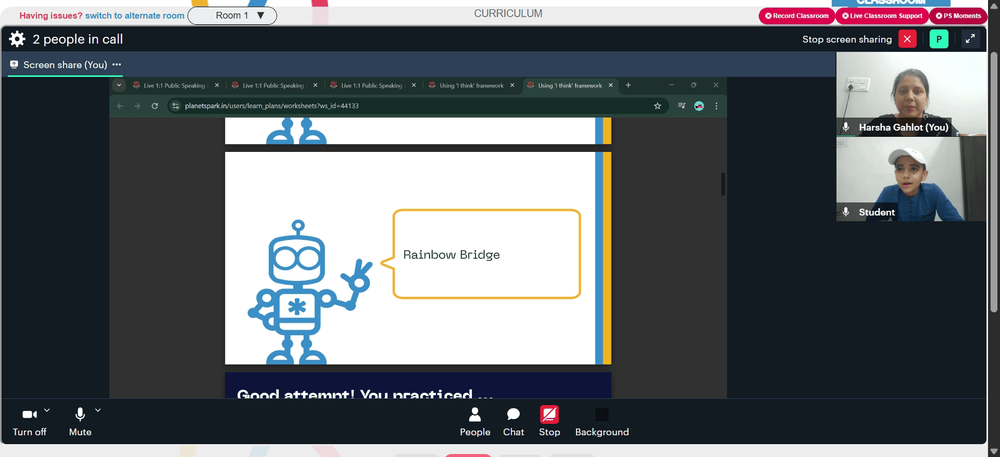Open the browser media controls icon
The image size is (1000, 457).
[x=682, y=106]
